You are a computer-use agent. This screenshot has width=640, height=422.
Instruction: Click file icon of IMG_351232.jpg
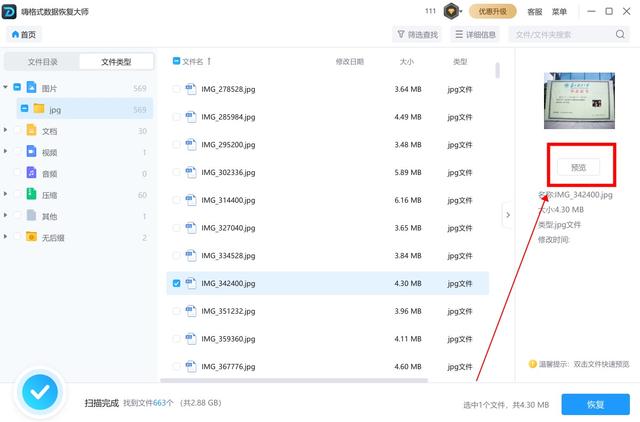tap(191, 311)
